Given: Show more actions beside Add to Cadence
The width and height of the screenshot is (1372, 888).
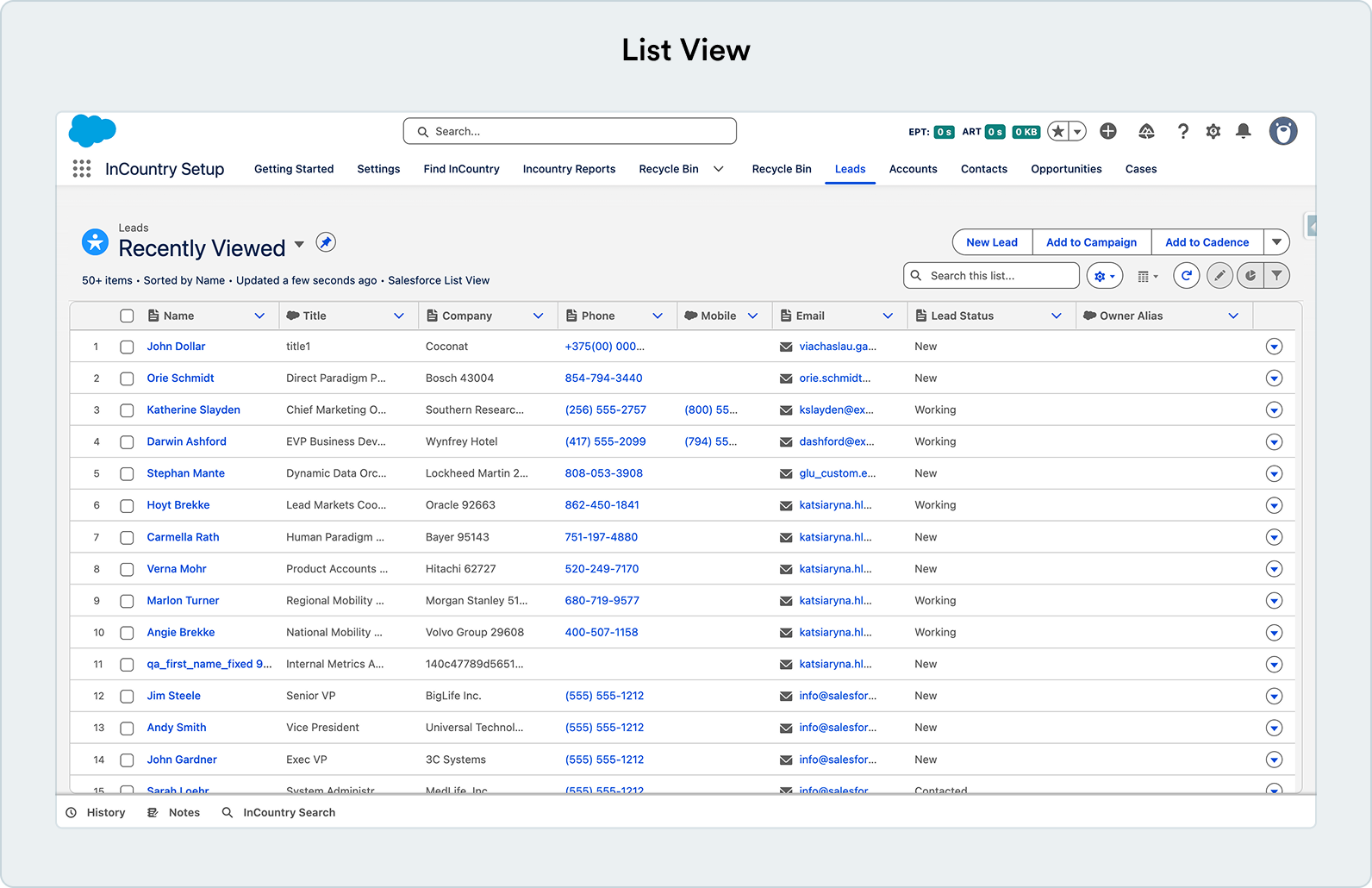Looking at the screenshot, I should 1277,242.
